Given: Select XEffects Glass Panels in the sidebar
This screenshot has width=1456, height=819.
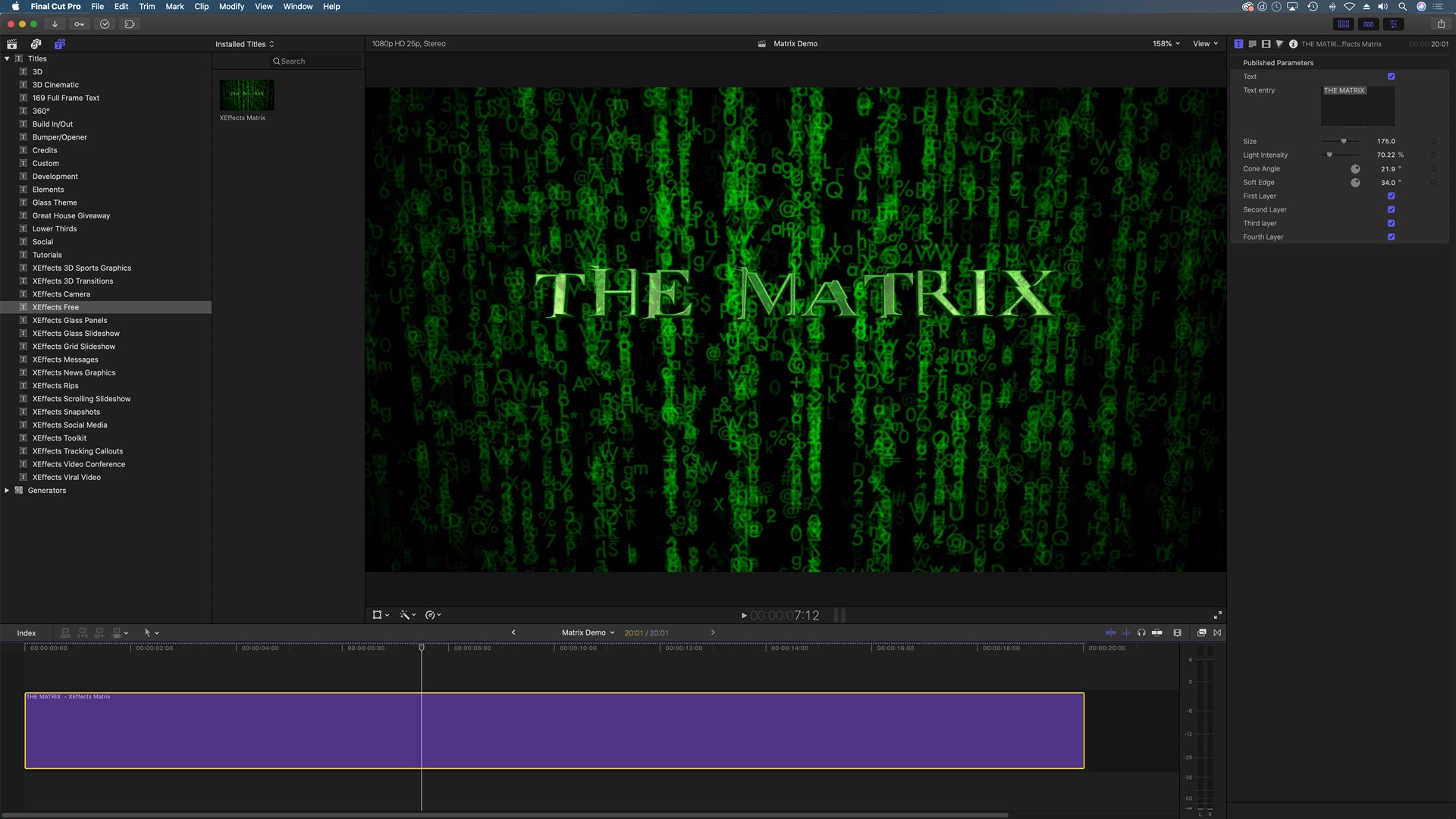Looking at the screenshot, I should (x=69, y=320).
